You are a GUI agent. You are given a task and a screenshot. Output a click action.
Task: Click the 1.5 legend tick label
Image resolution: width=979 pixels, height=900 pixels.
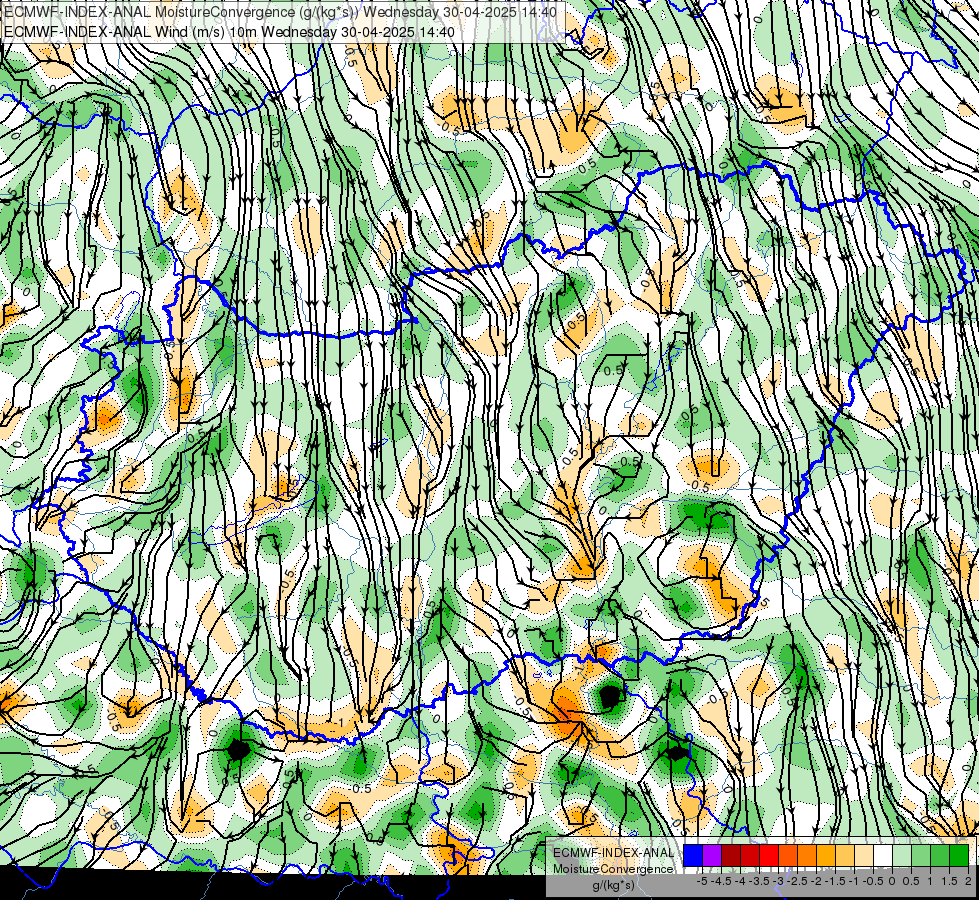[949, 881]
